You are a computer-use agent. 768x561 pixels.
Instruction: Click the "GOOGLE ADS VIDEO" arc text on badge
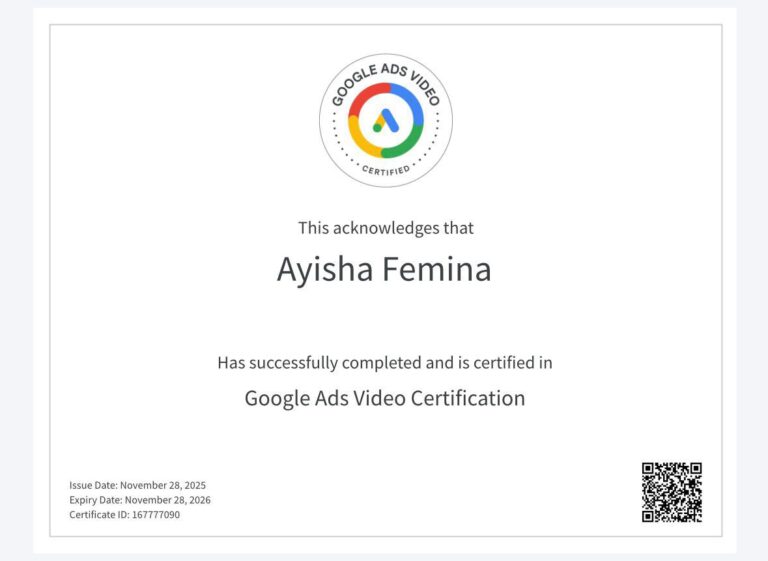coord(385,70)
